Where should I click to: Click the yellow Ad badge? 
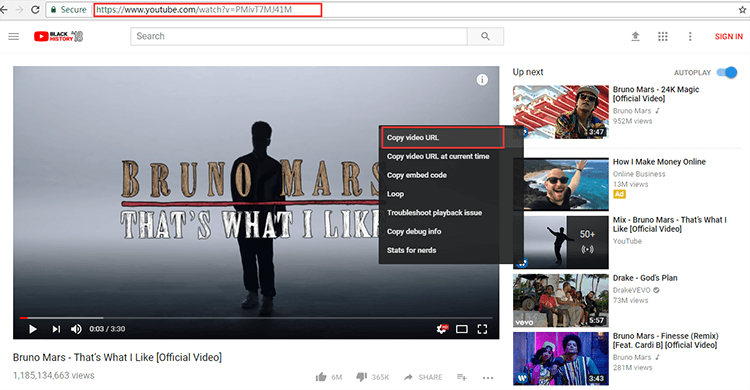(619, 194)
